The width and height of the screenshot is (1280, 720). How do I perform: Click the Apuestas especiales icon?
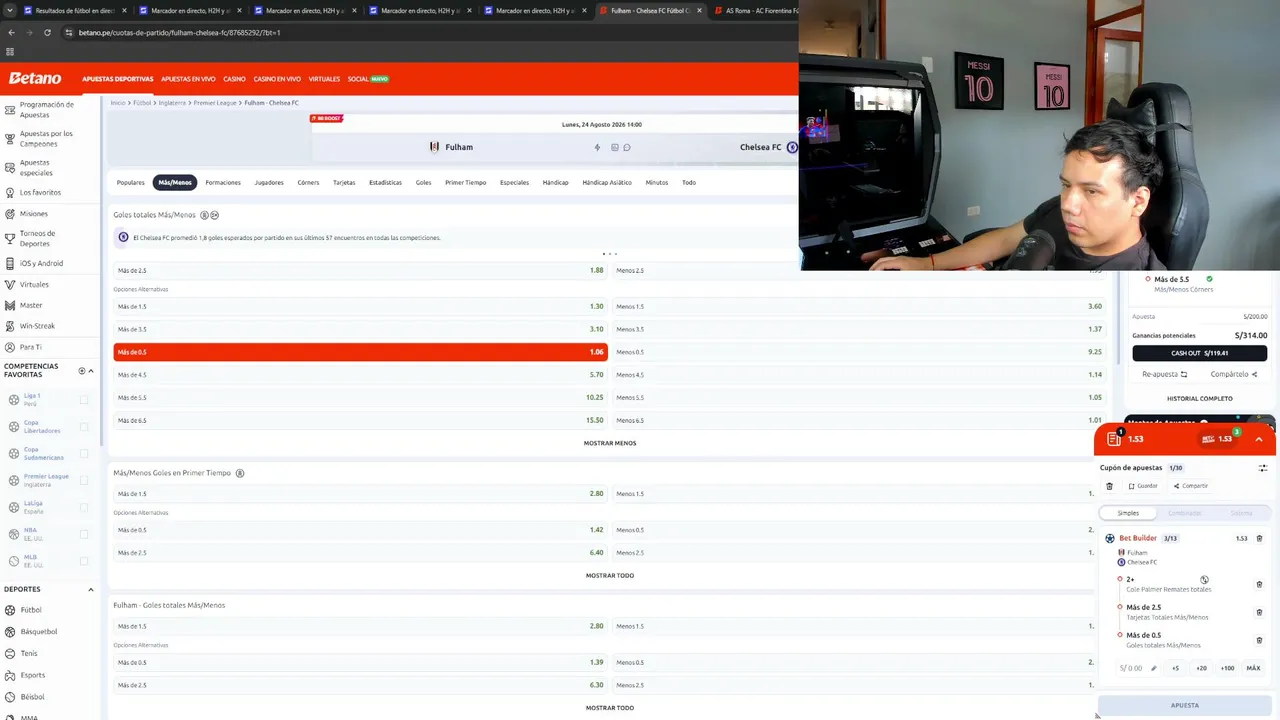[x=9, y=168]
